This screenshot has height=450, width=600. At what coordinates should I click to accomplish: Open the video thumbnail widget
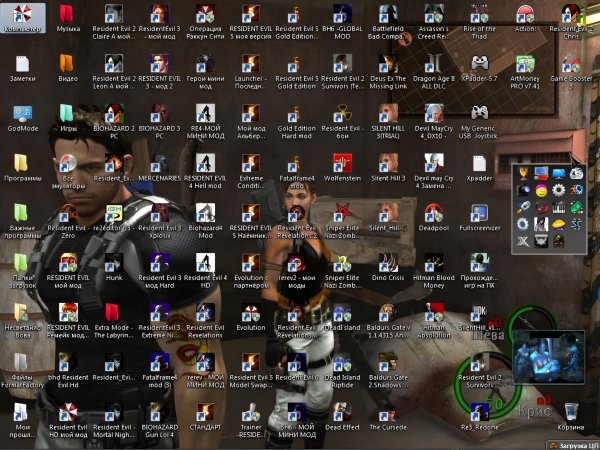pyautogui.click(x=549, y=357)
